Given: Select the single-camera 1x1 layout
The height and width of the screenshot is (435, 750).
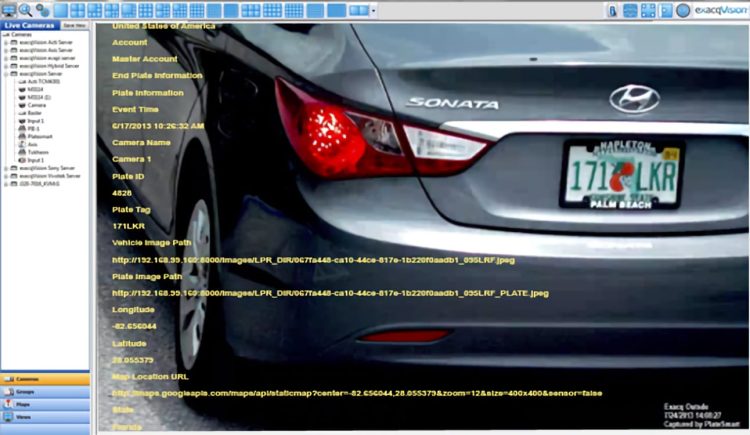Looking at the screenshot, I should (60, 10).
